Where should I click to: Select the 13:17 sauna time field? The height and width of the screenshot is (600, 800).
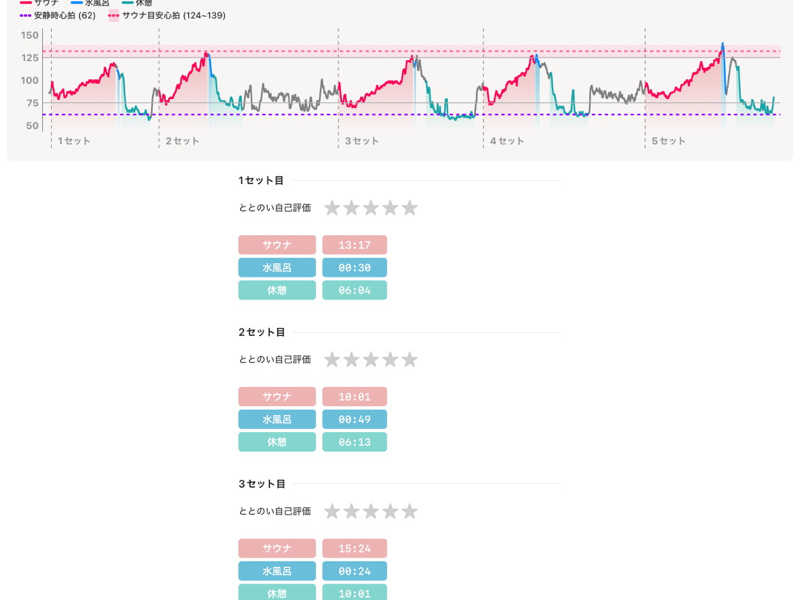pyautogui.click(x=354, y=245)
